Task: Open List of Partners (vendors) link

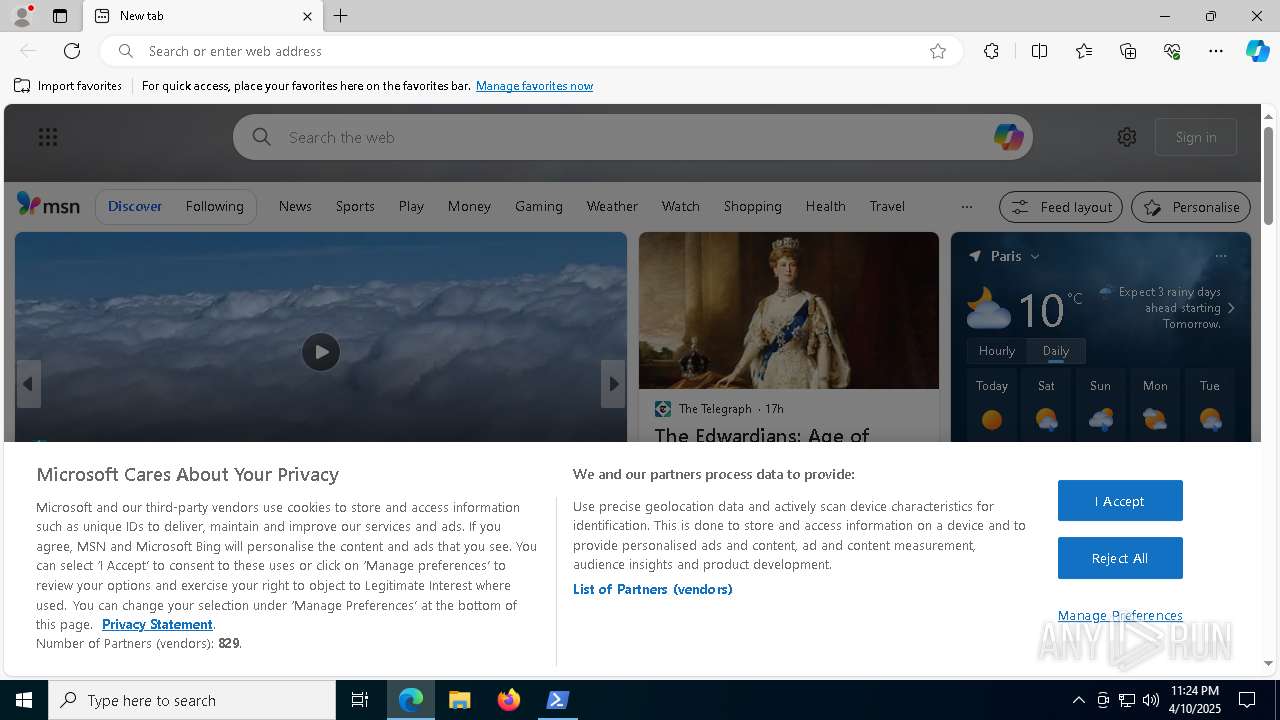Action: [x=653, y=589]
